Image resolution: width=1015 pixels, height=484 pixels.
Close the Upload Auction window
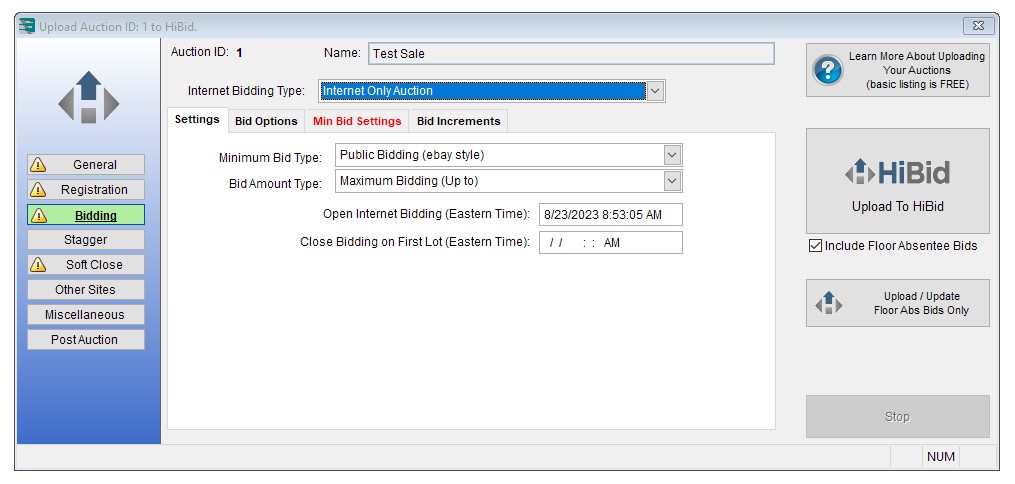(978, 26)
